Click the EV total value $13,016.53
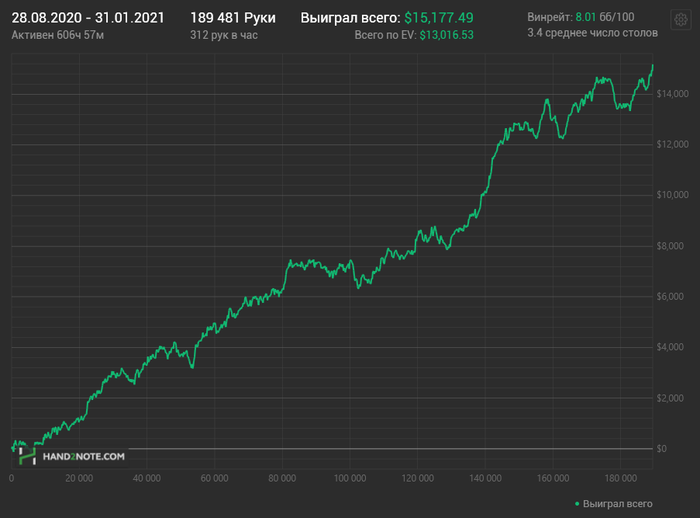700x518 pixels. [x=446, y=35]
